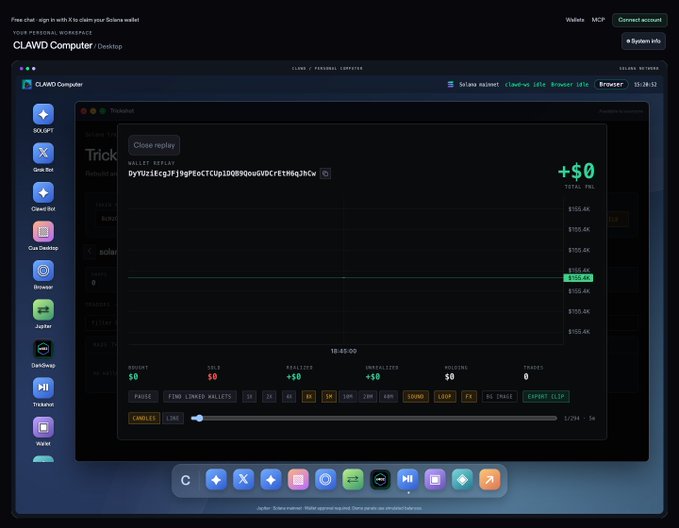Open the pink grid icon in the dock
679x528 pixels.
(298, 479)
